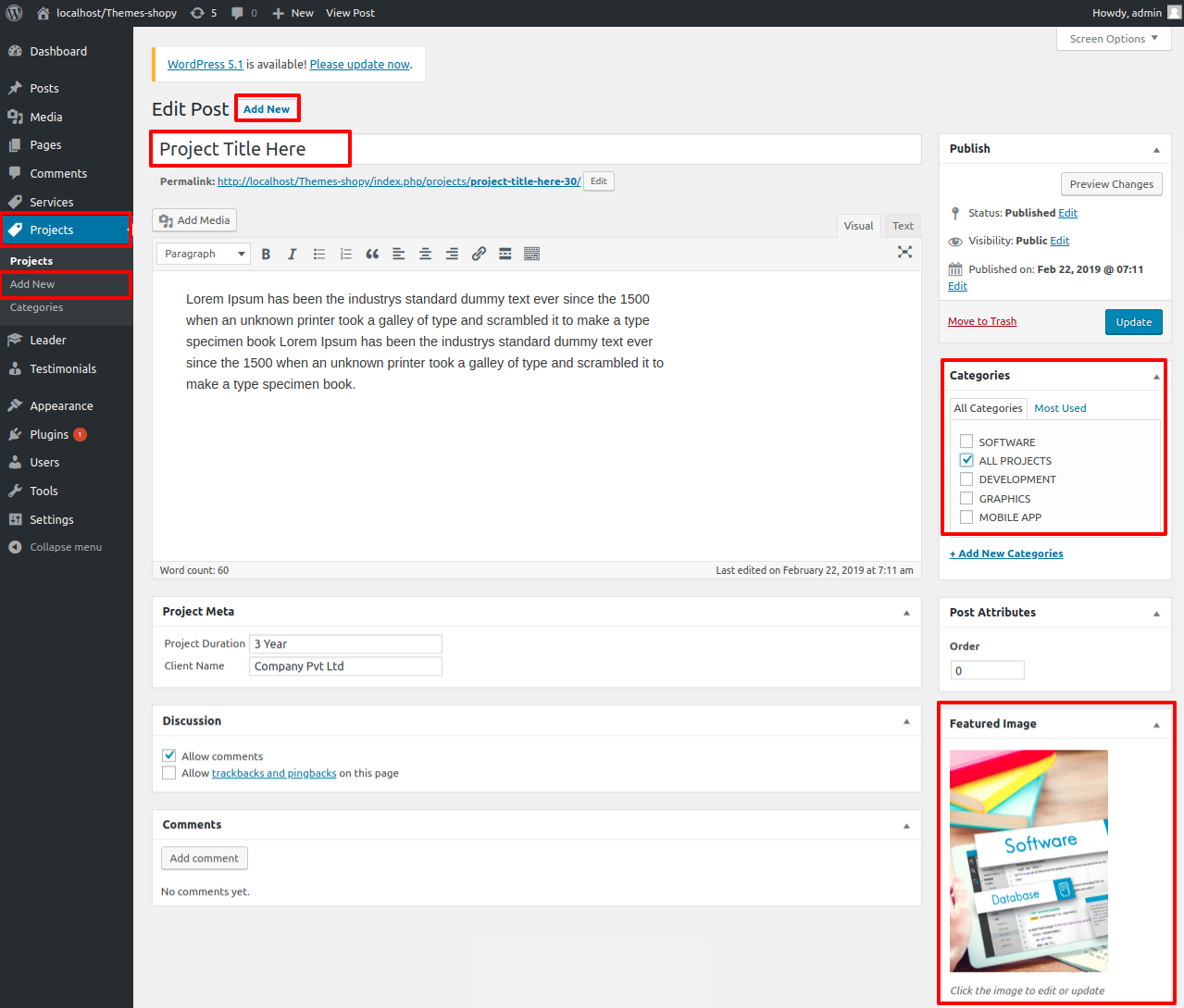Screen dimensions: 1184x1008
Task: Toggle the bulleted list icon
Action: pyautogui.click(x=319, y=254)
